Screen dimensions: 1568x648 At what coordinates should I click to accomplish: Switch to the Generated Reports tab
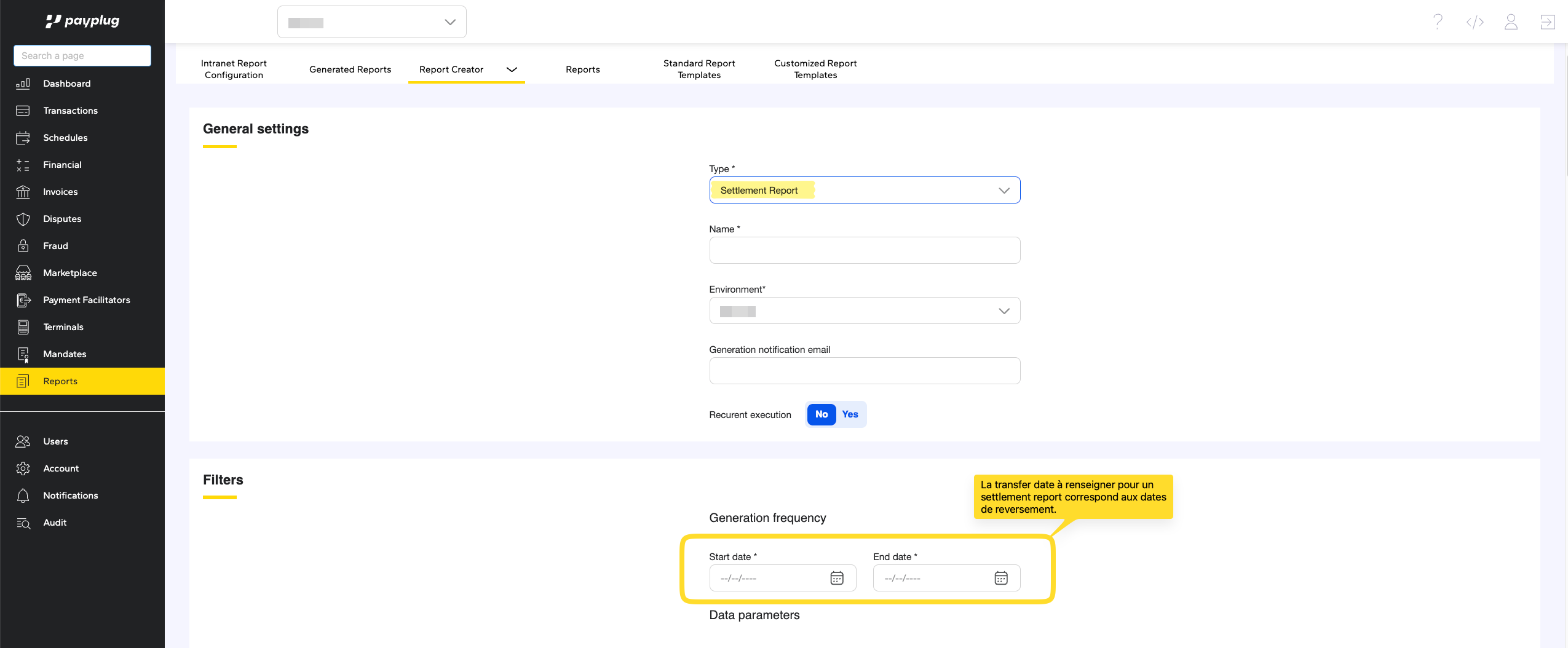[x=350, y=69]
